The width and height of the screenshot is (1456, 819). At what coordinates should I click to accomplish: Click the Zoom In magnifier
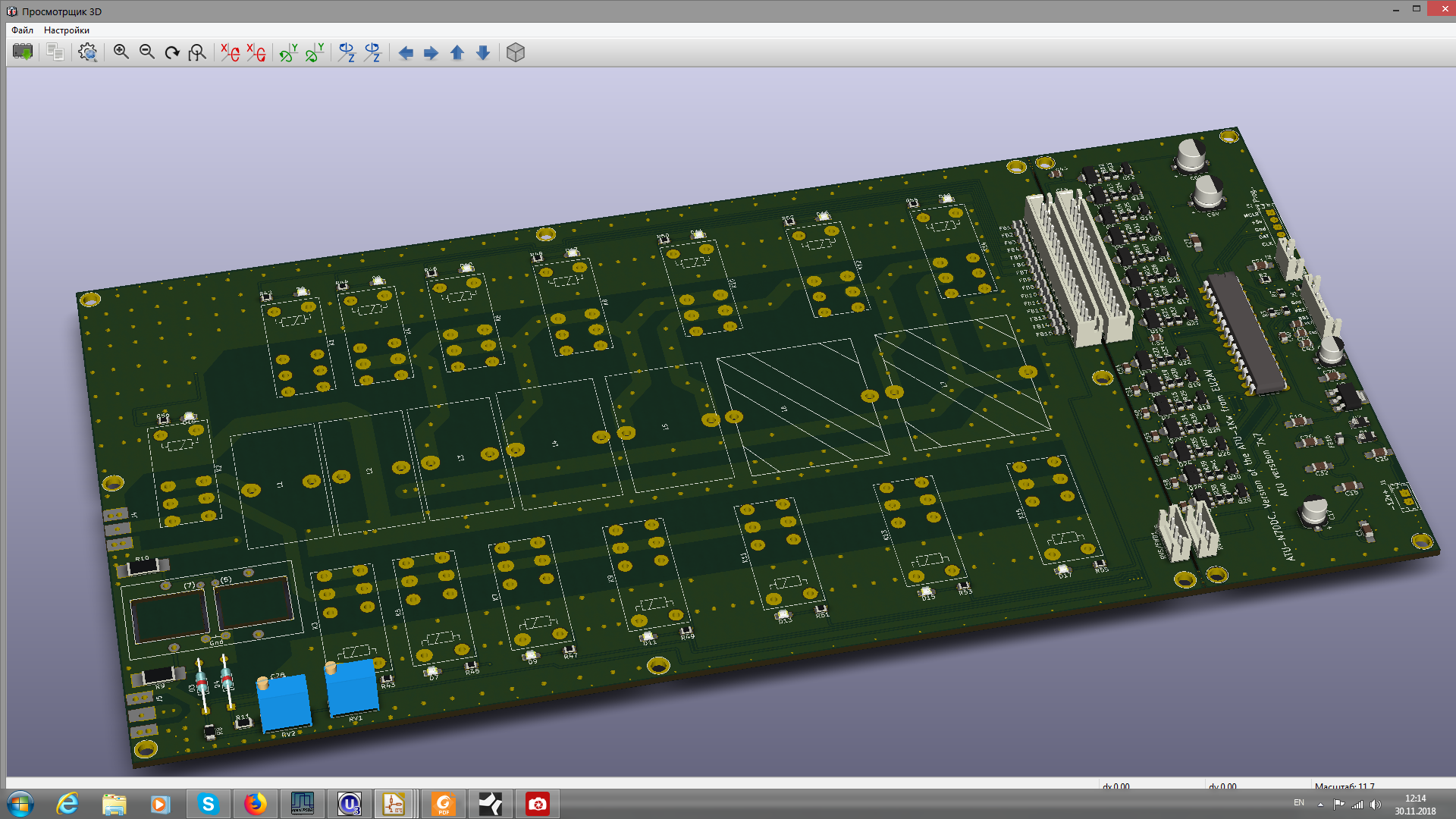121,52
